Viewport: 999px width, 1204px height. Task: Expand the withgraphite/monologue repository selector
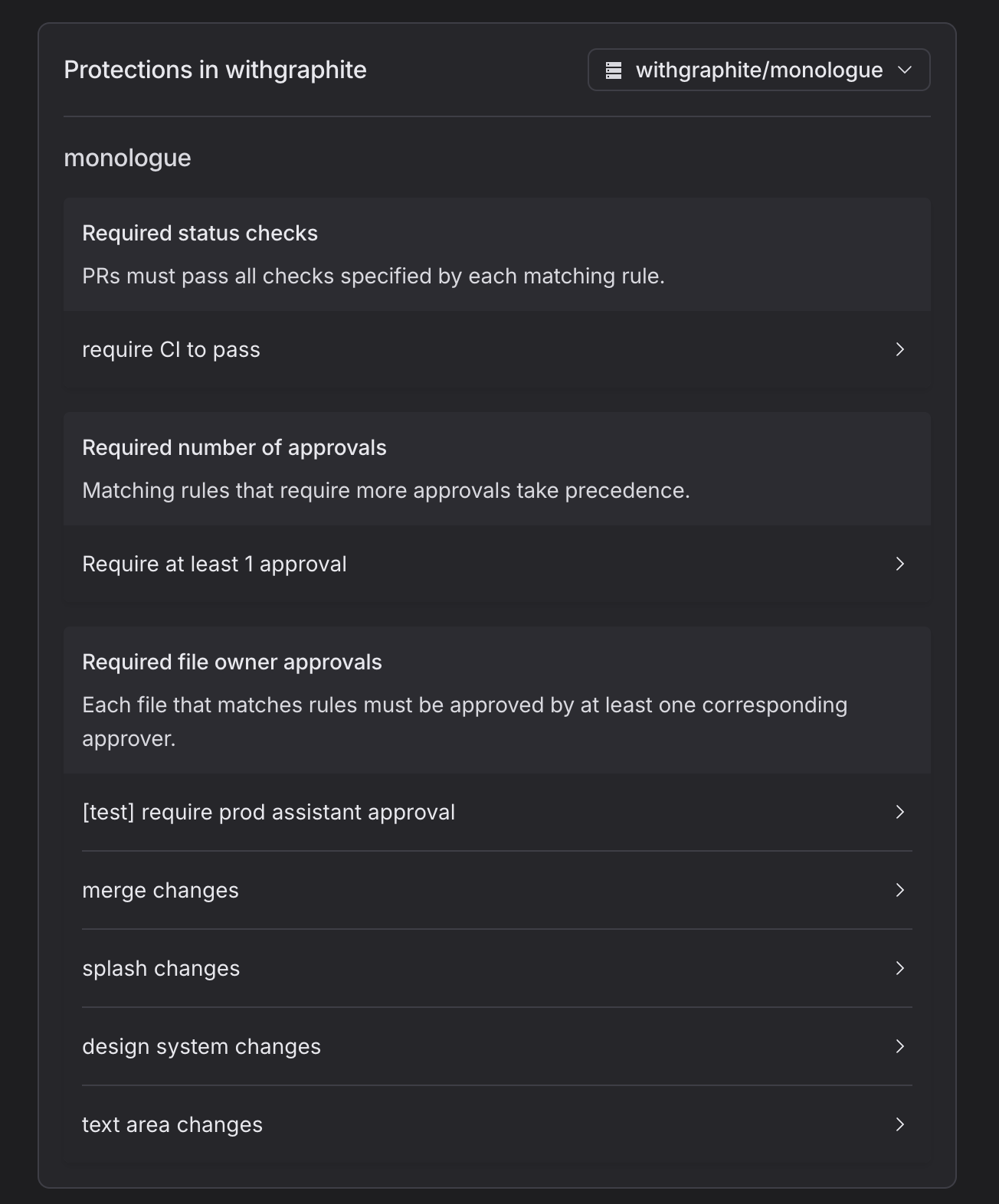[758, 70]
